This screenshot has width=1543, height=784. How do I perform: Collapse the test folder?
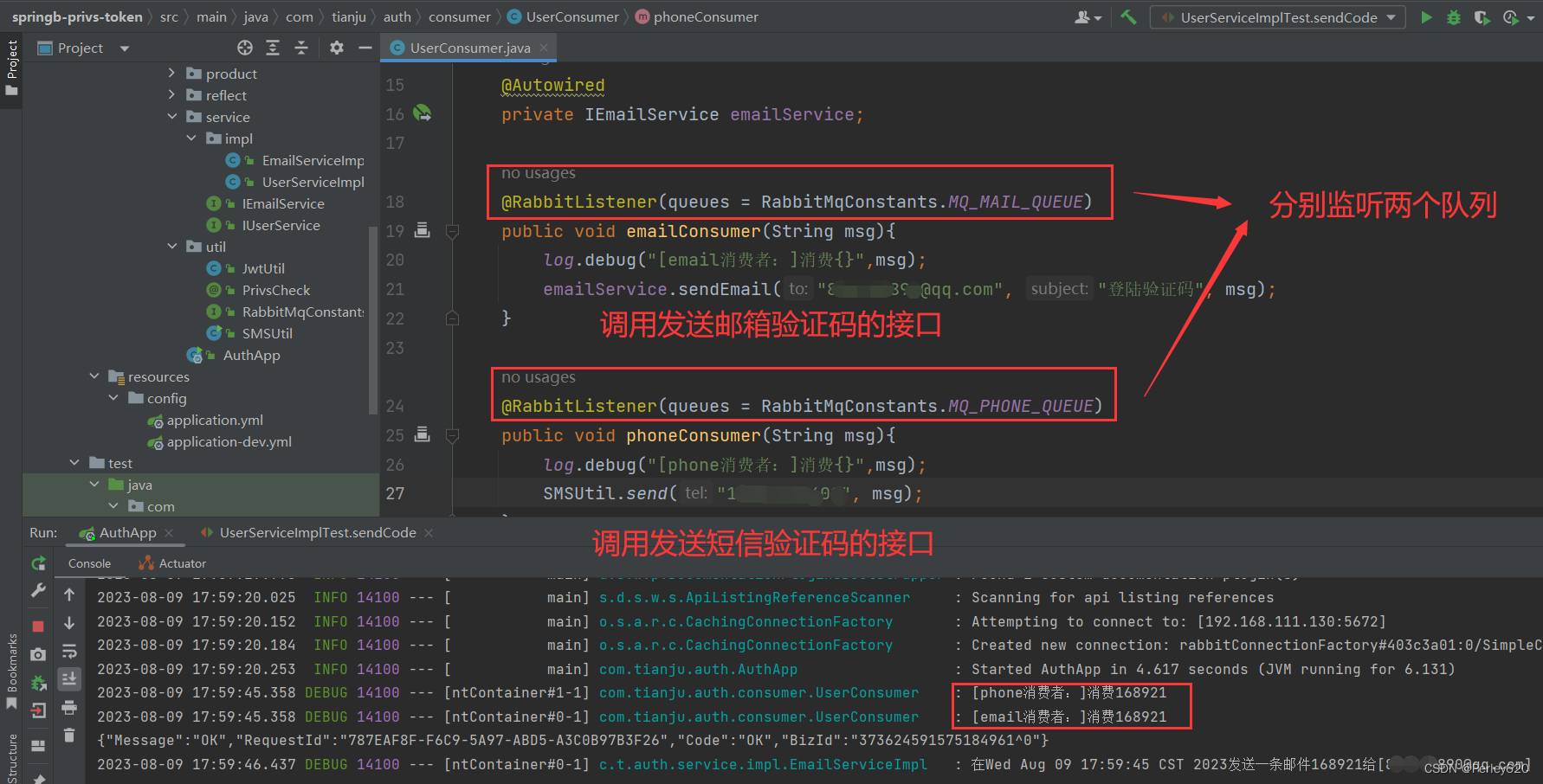coord(74,463)
